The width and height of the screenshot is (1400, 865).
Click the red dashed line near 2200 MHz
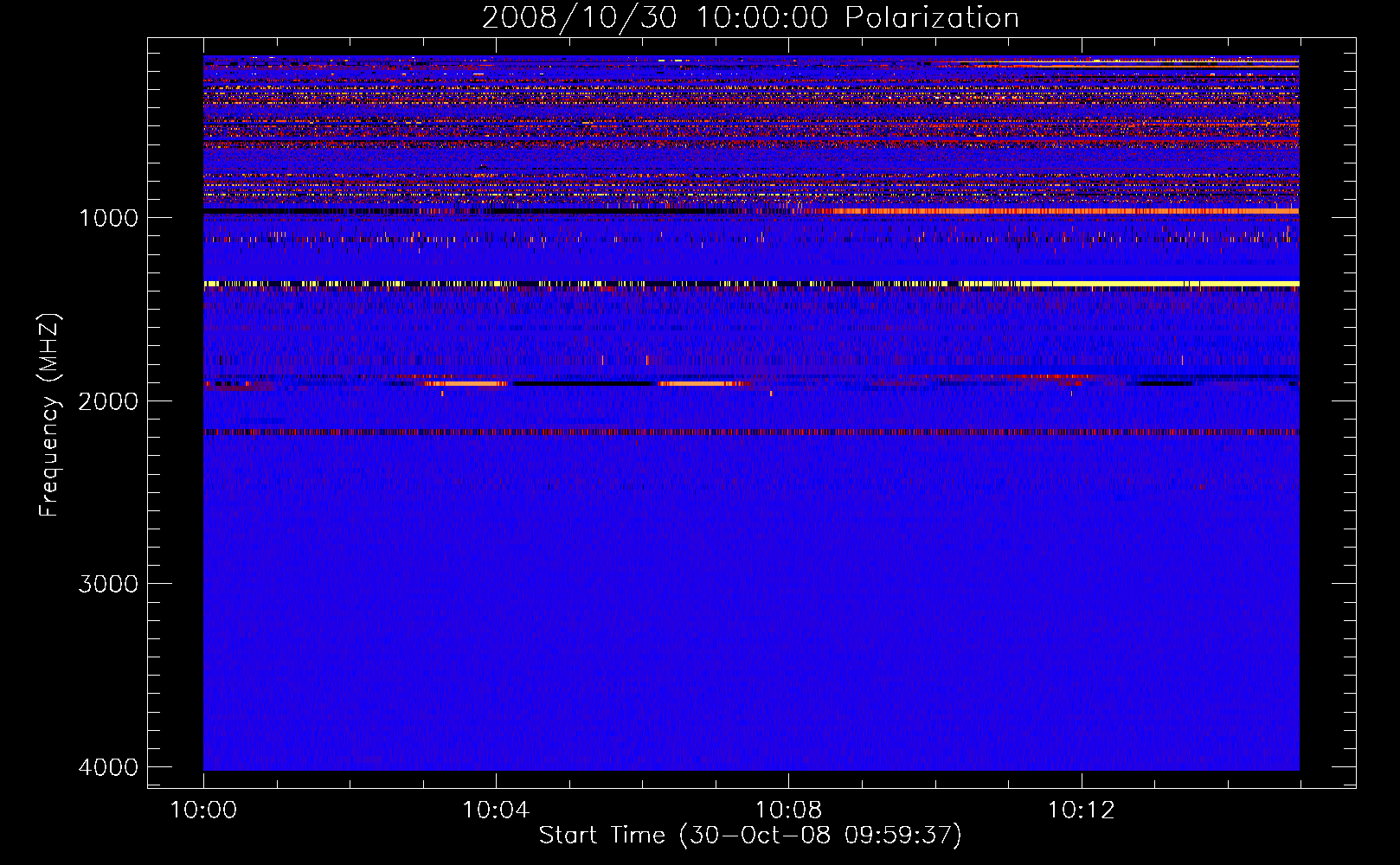(751, 432)
